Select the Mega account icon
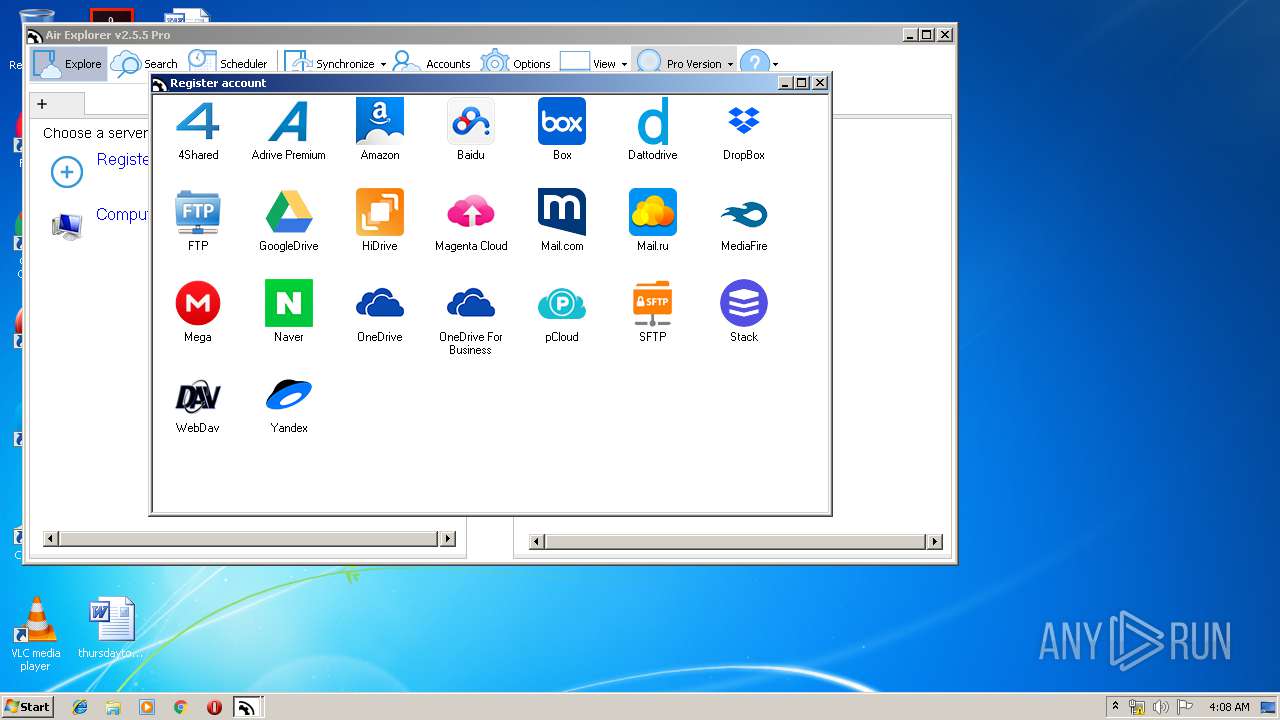Image resolution: width=1280 pixels, height=720 pixels. [198, 303]
